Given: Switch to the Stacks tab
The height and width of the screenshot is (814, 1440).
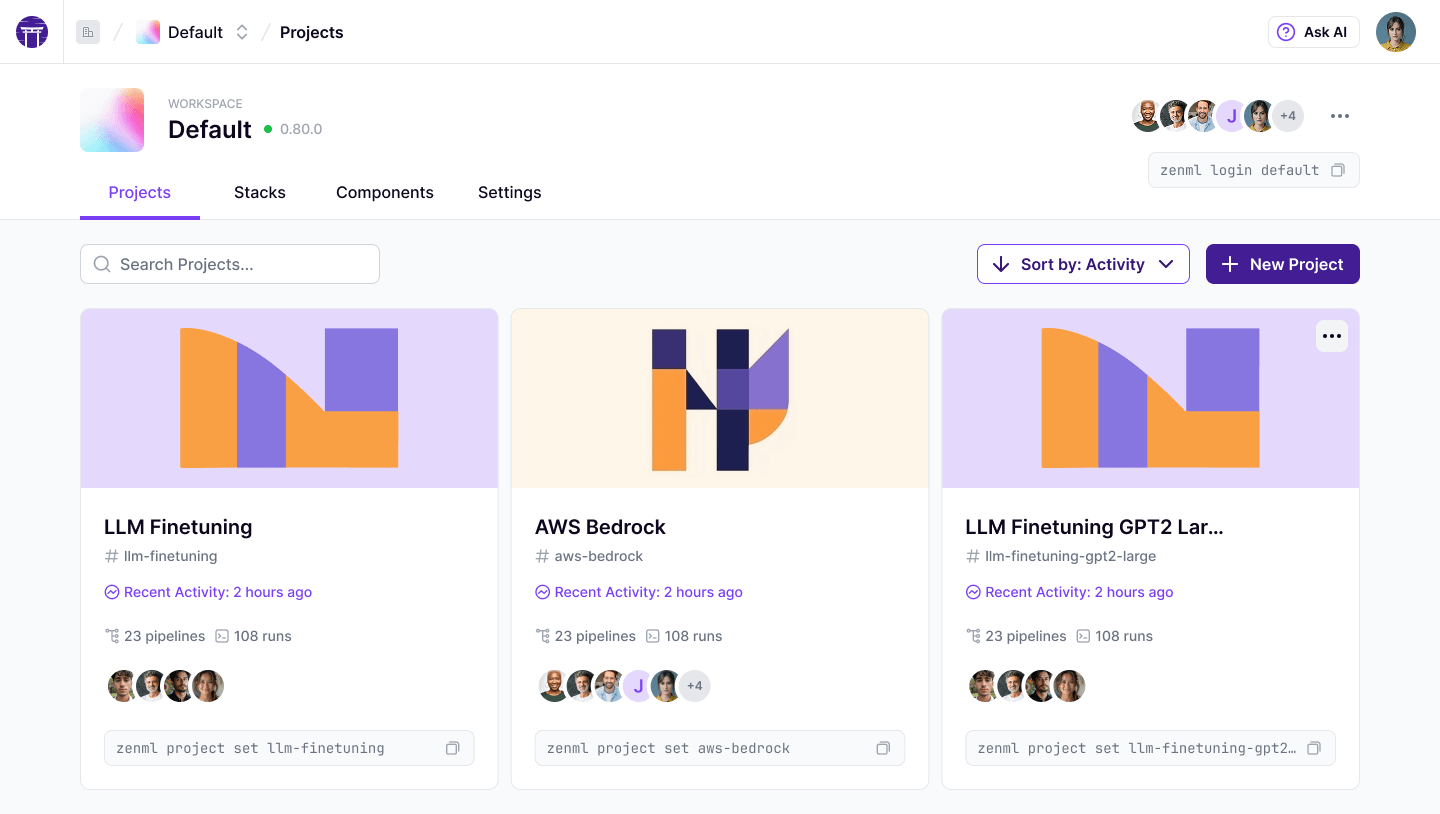Looking at the screenshot, I should point(260,192).
